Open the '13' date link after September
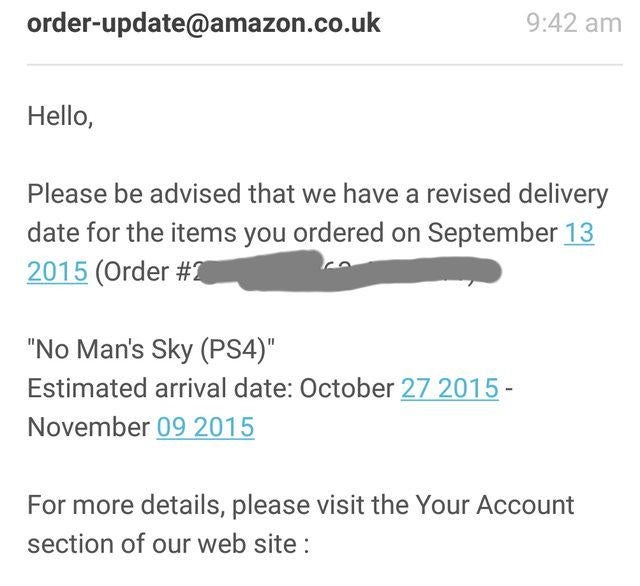 [x=579, y=233]
